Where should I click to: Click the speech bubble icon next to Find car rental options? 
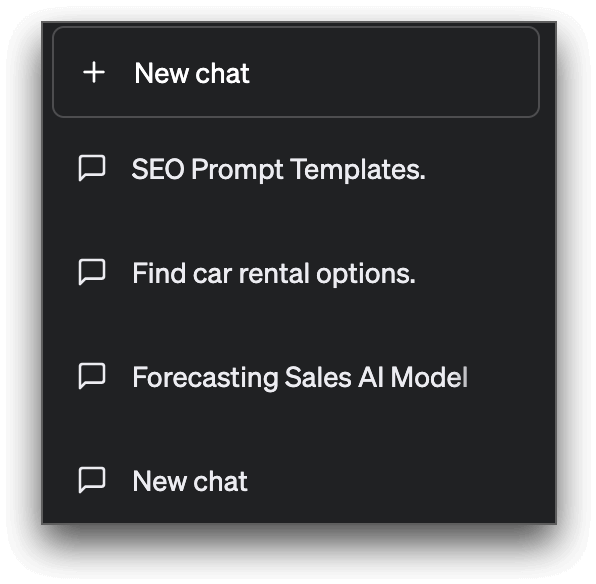coord(92,272)
